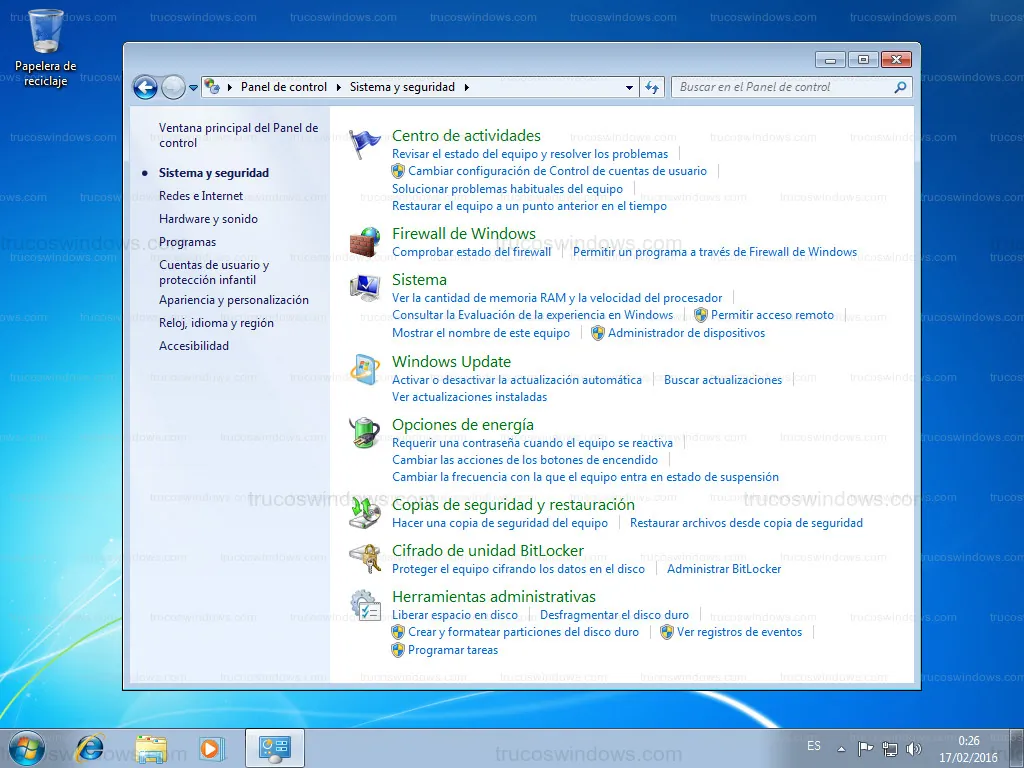This screenshot has height=768, width=1024.
Task: Open the Herramientas administrativas gear icon
Action: pyautogui.click(x=365, y=605)
